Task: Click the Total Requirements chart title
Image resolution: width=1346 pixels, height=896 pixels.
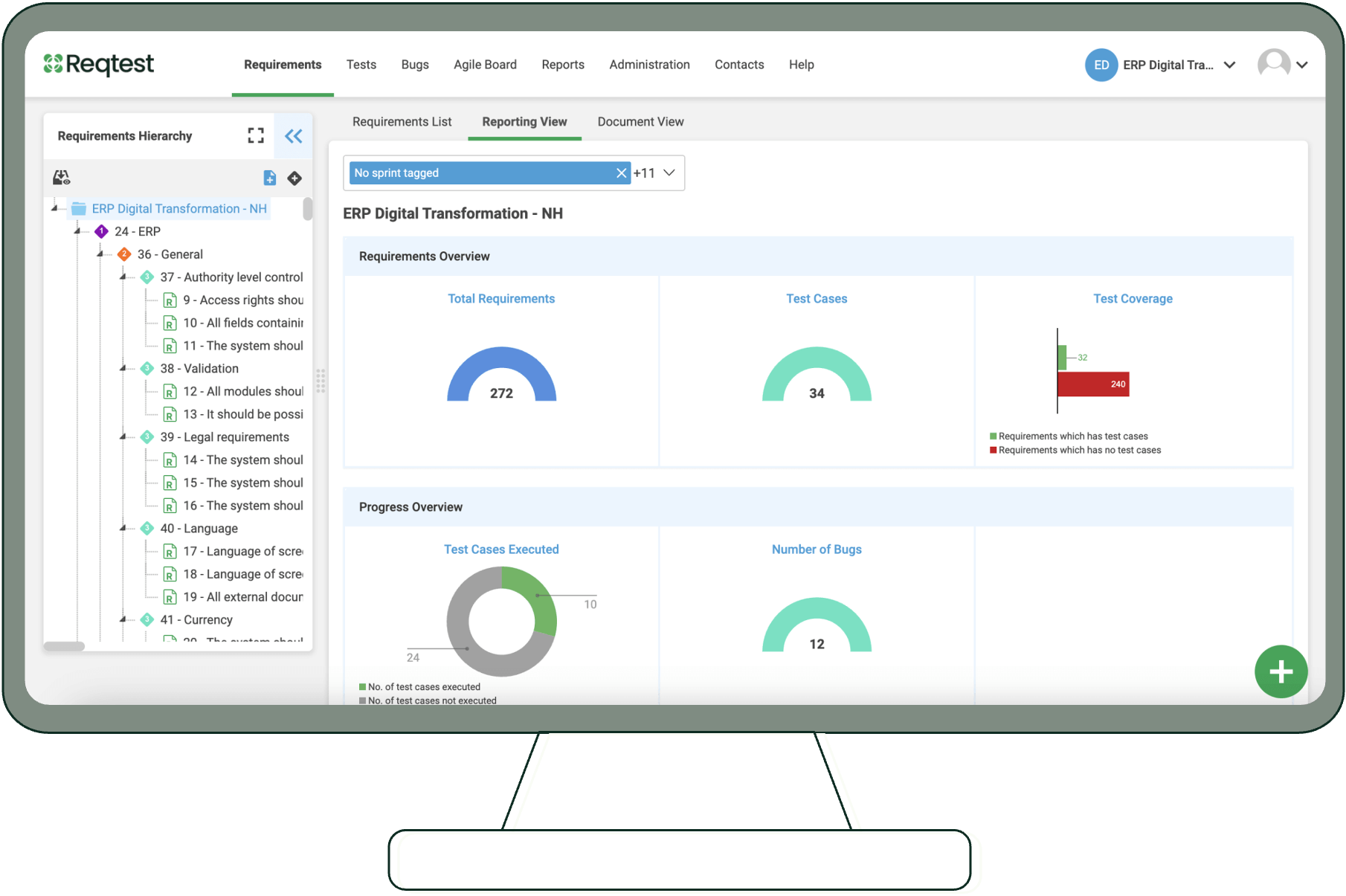Action: pyautogui.click(x=501, y=299)
